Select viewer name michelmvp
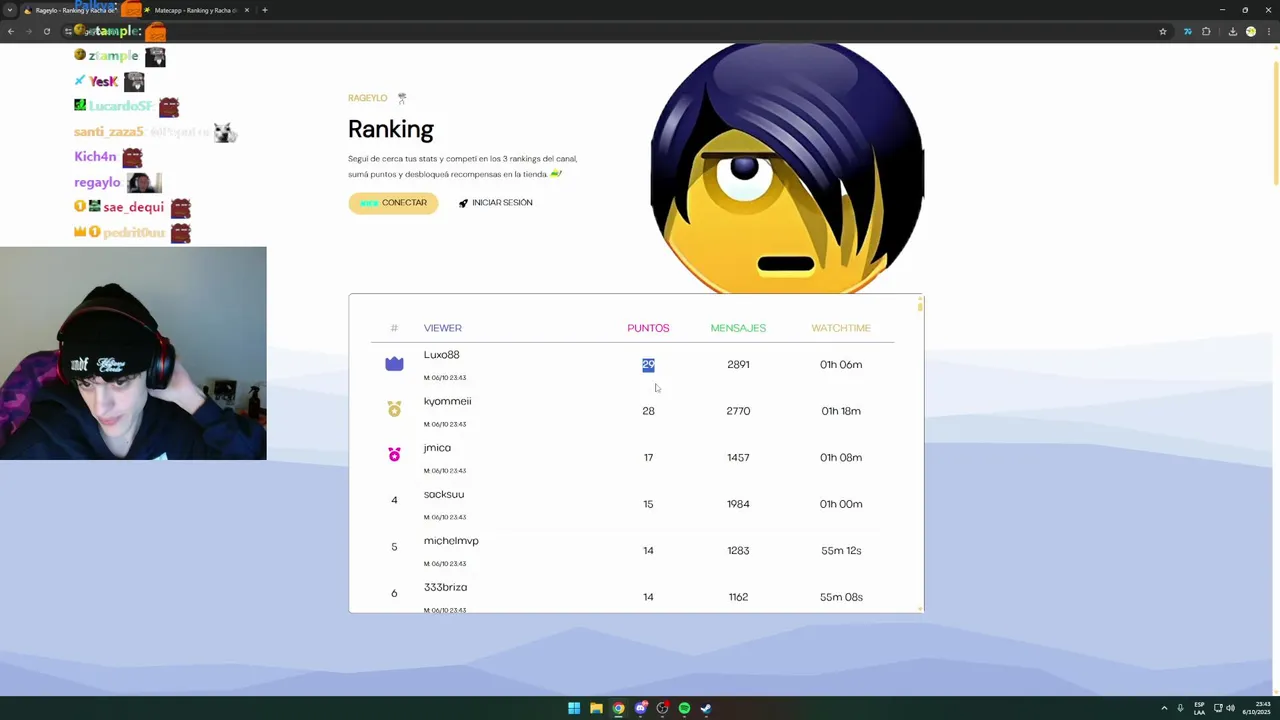This screenshot has width=1280, height=720. tap(451, 541)
